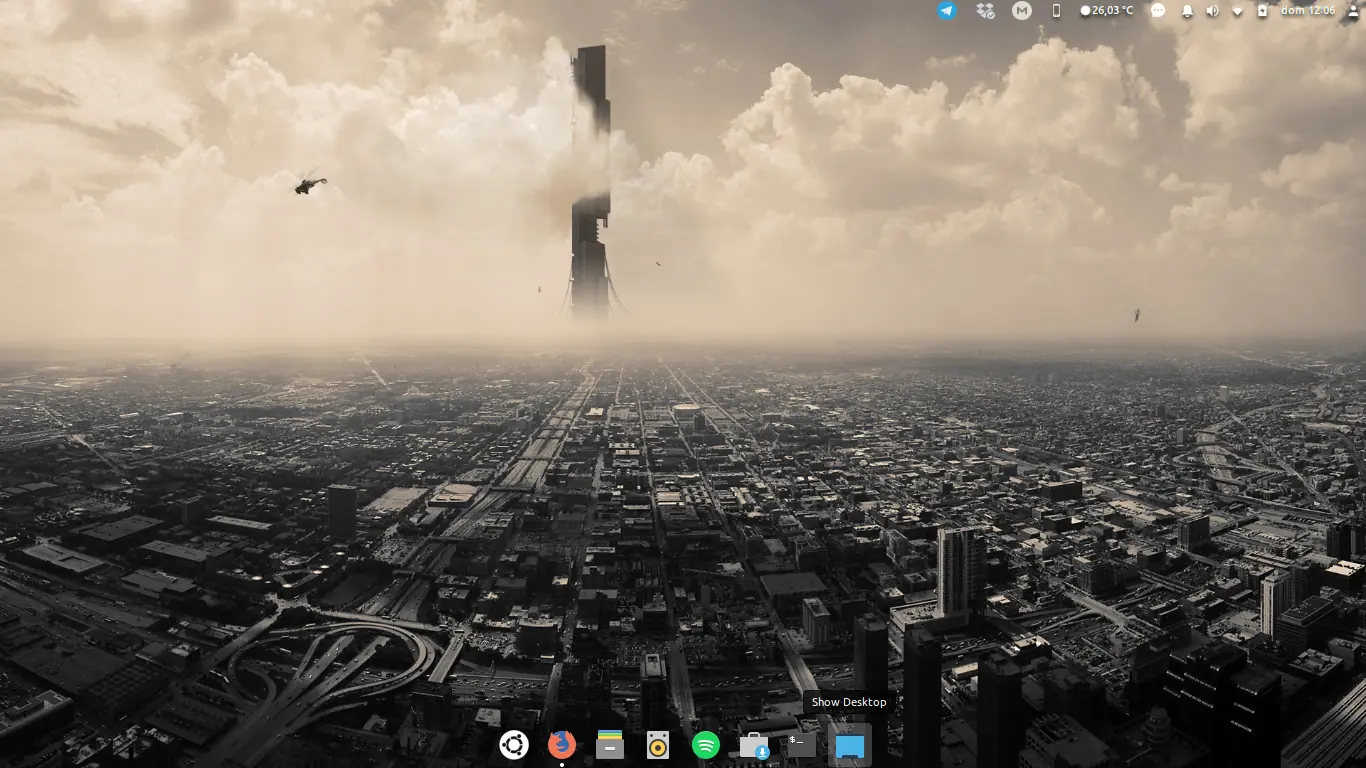Open the Dropbox tray indicator
Screen dimensions: 1366x768
point(985,11)
